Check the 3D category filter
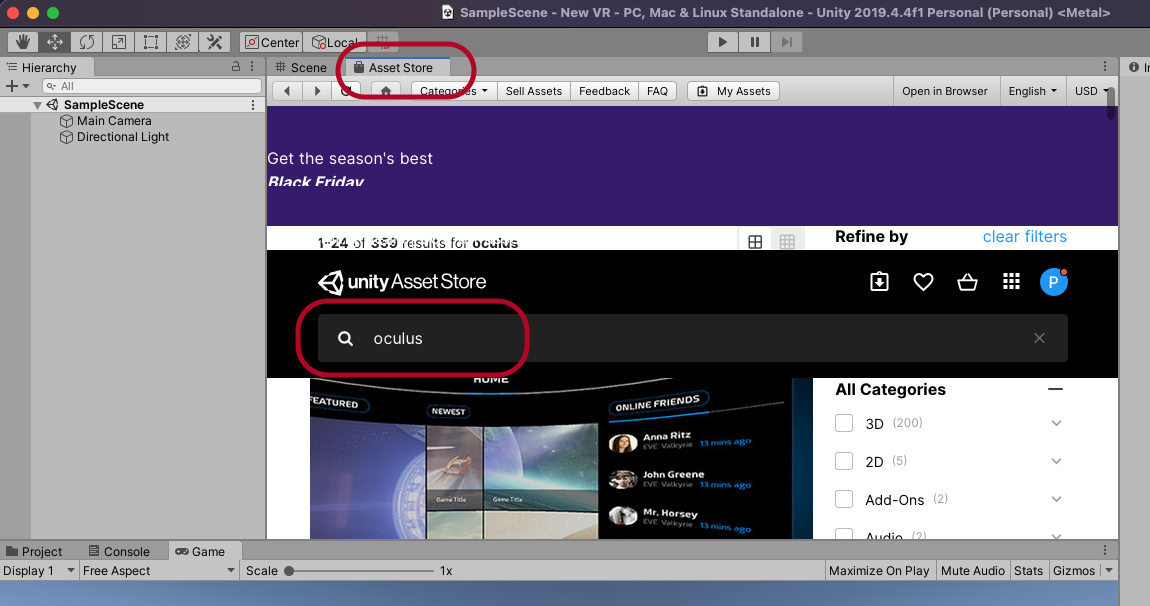 844,423
